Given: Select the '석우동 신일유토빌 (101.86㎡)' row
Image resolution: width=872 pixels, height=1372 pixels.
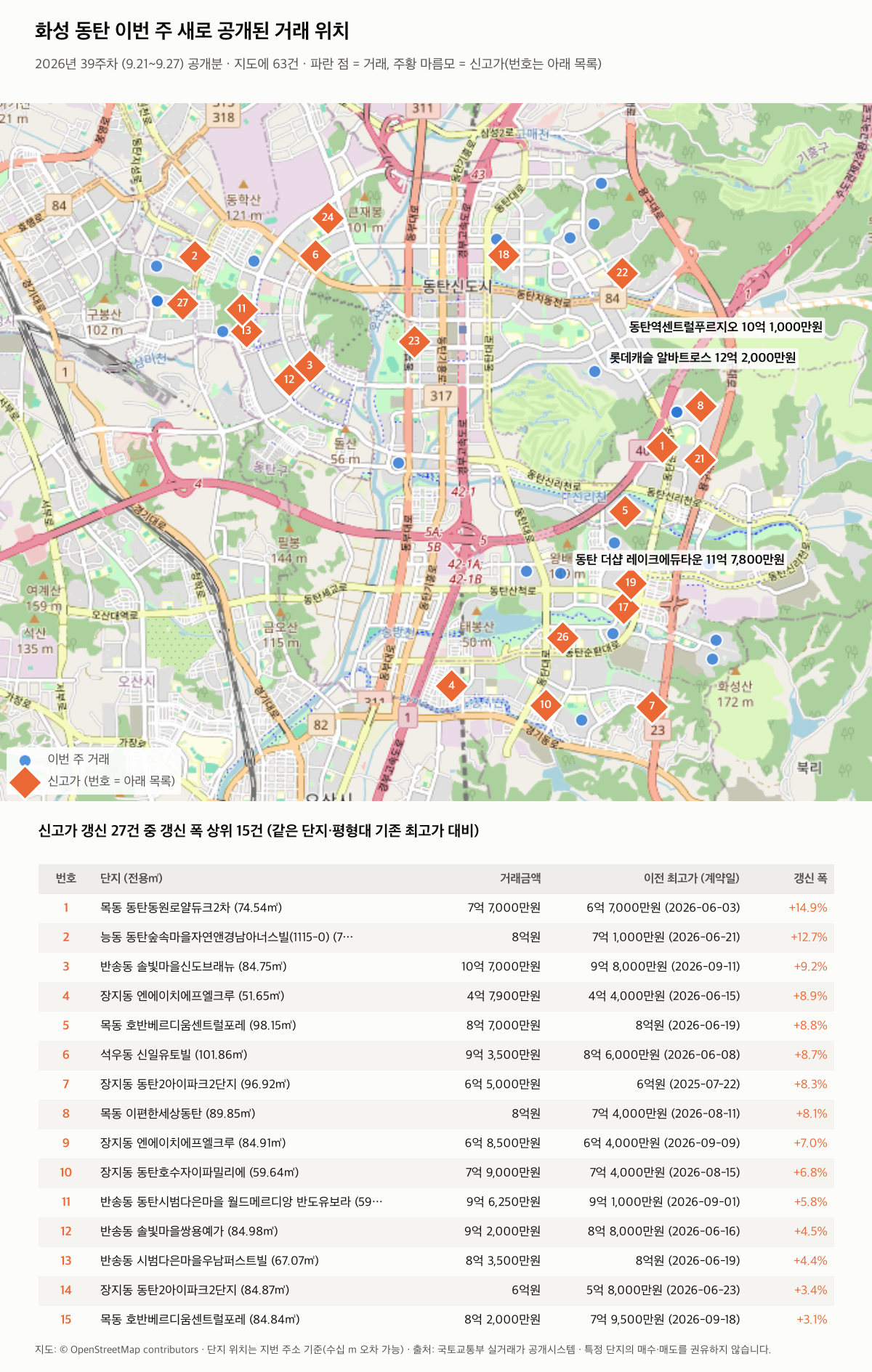Looking at the screenshot, I should tap(436, 1055).
